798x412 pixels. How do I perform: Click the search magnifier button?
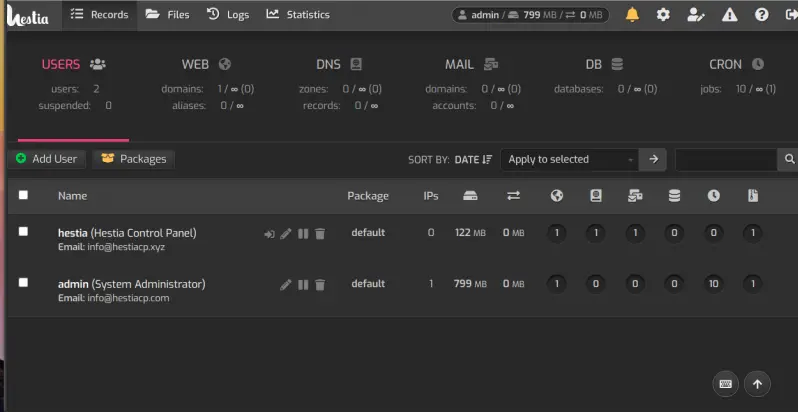pyautogui.click(x=789, y=159)
